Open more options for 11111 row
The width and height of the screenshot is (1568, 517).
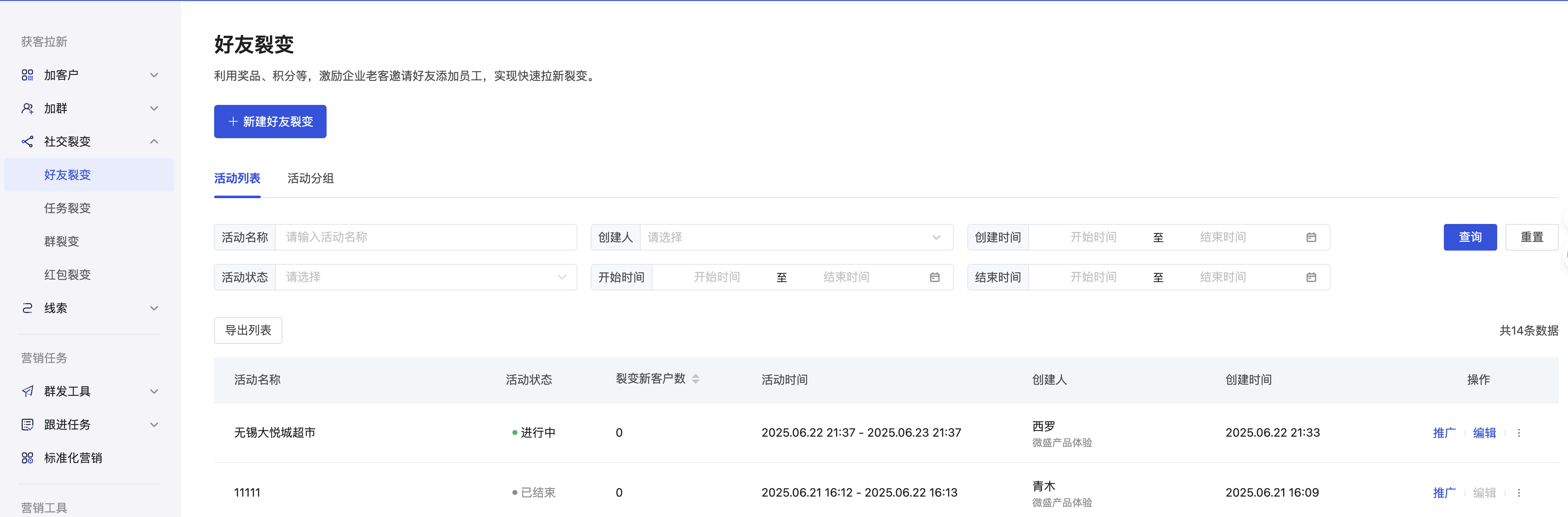[1519, 493]
